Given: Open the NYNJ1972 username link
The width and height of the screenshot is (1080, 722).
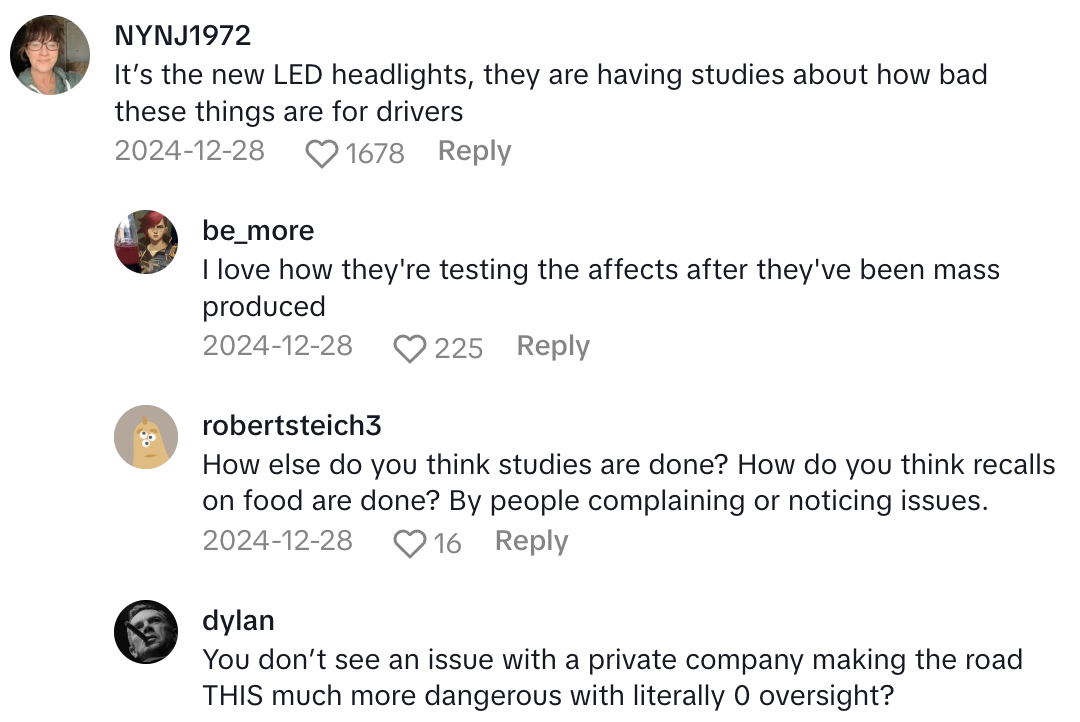Looking at the screenshot, I should coord(182,36).
